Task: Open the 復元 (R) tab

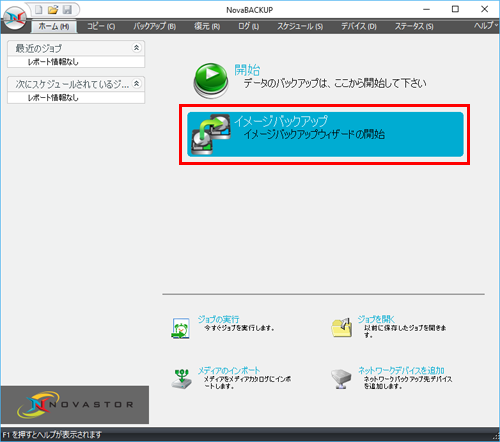Action: pyautogui.click(x=207, y=26)
